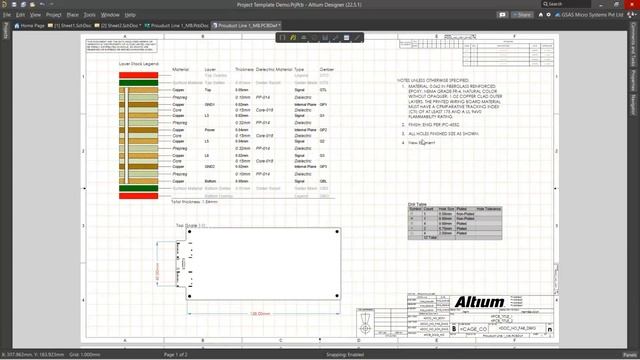Expand the Projects side panel tab
Screen dimensions: 640x360
[6, 31]
